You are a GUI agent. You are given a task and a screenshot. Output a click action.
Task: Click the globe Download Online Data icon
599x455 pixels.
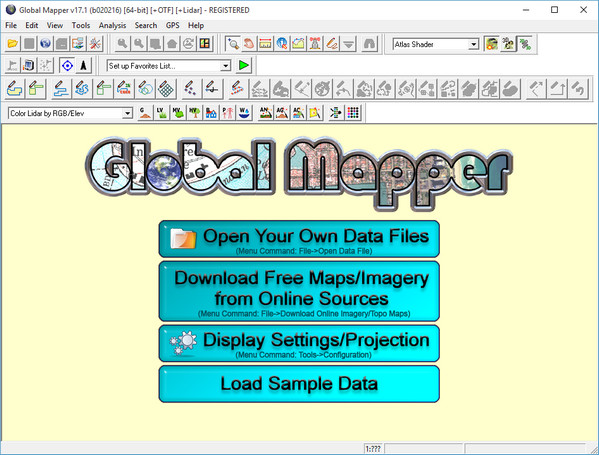[45, 44]
